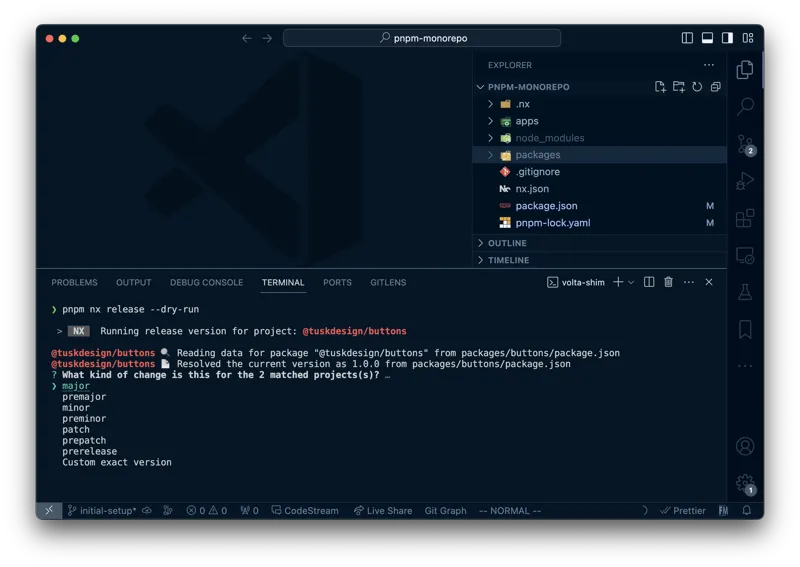
Task: Click the New File icon in Explorer
Action: point(660,87)
